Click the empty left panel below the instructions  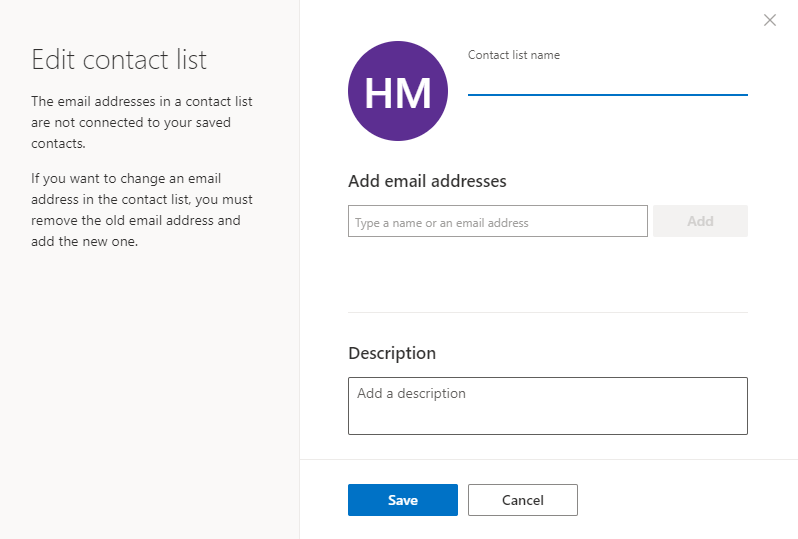150,392
